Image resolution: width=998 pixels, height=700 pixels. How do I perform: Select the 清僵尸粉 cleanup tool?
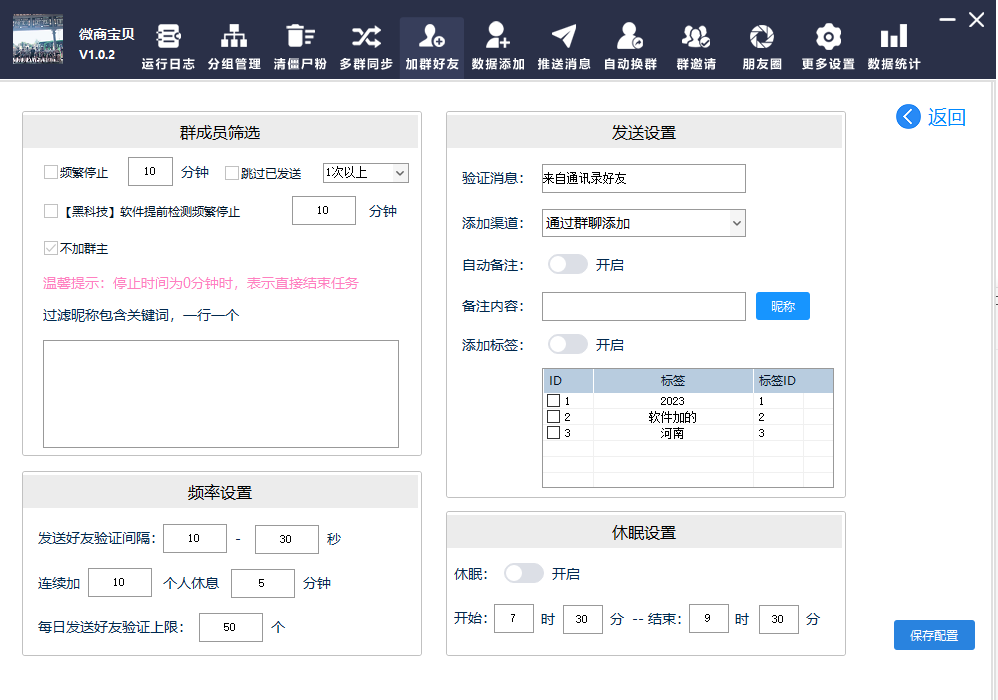tap(300, 46)
